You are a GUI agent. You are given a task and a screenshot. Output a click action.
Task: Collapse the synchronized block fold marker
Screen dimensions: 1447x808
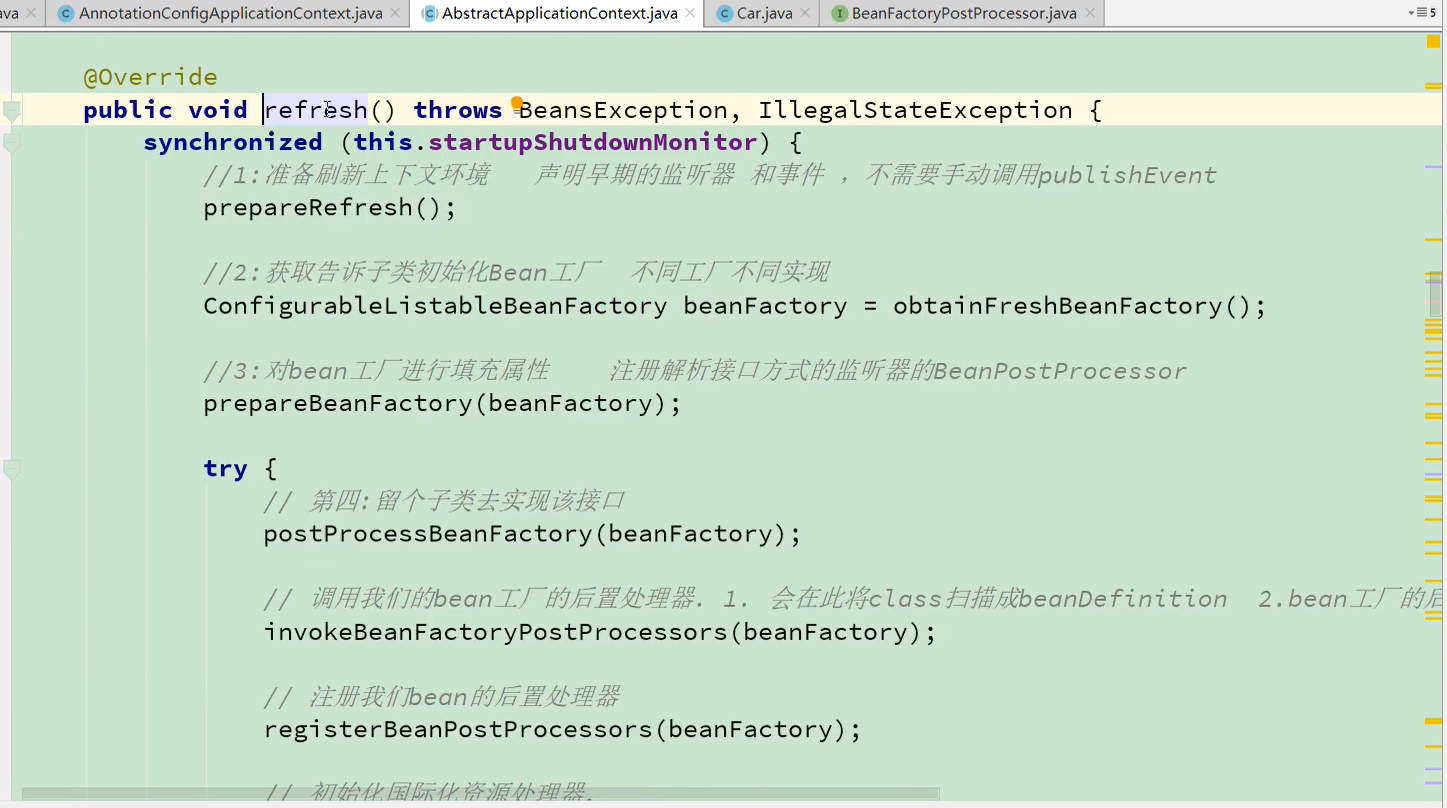(x=12, y=143)
